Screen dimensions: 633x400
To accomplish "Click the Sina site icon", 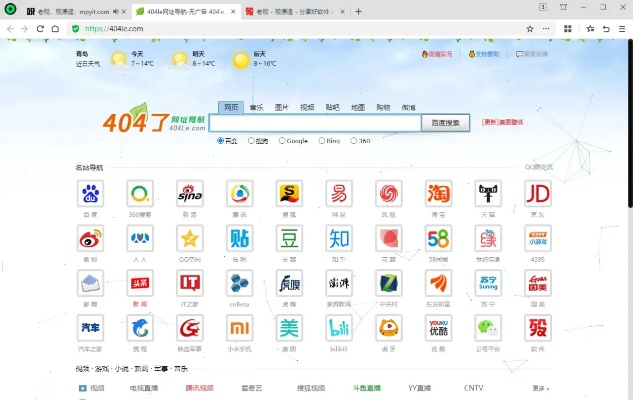I will (190, 194).
